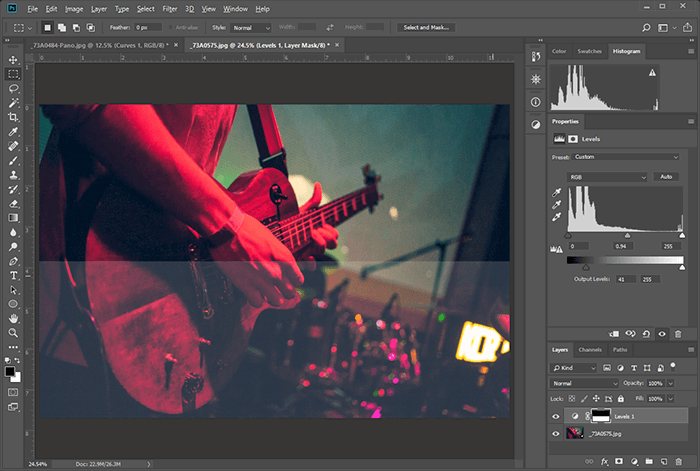Viewport: 700px width, 471px height.
Task: Enable Intersect with selection mode
Action: coord(91,28)
